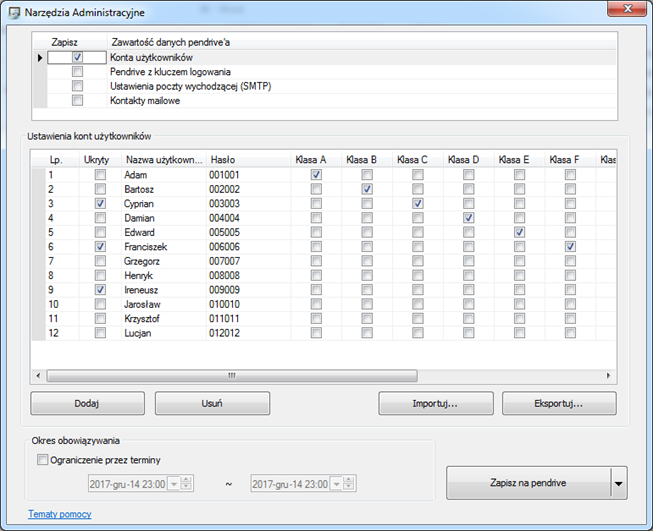The height and width of the screenshot is (531, 653).
Task: Uncheck Klasa F for Franciszek
Action: pyautogui.click(x=570, y=247)
